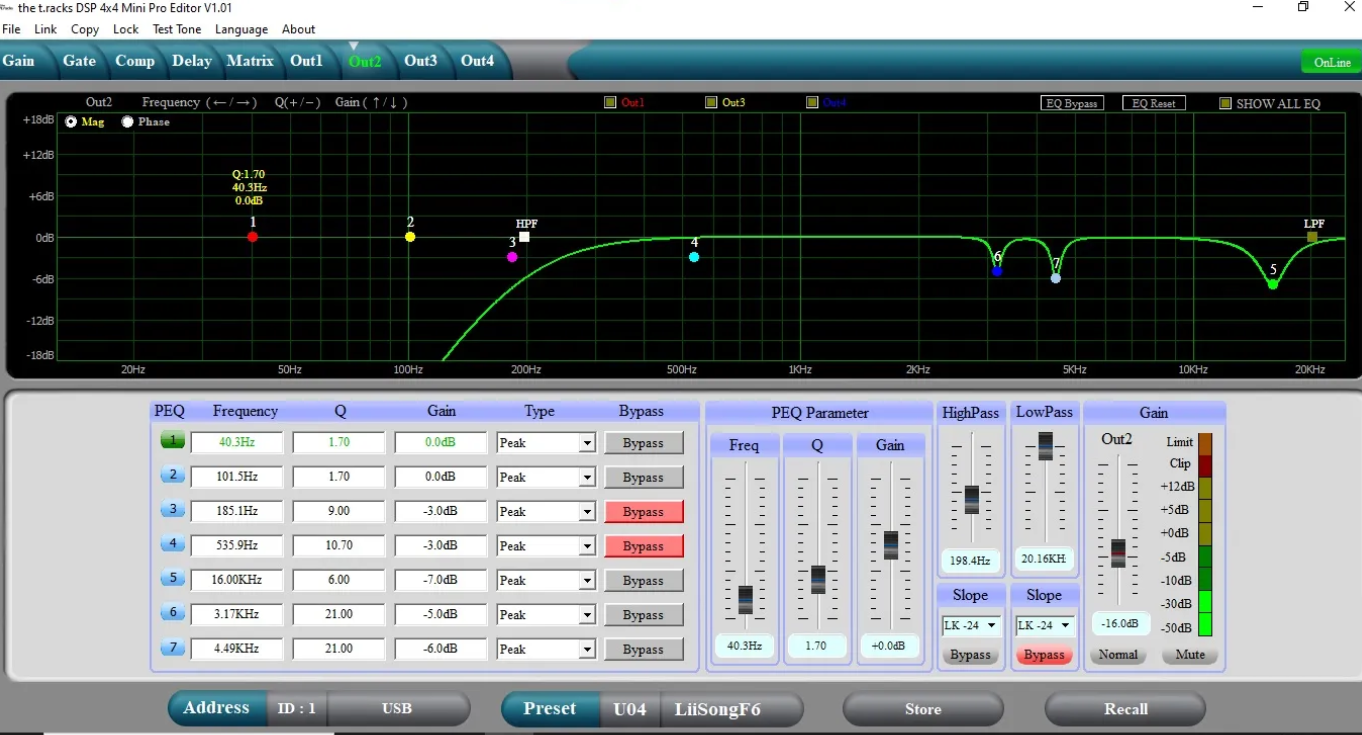1362x735 pixels.
Task: Toggle Bypass for PEQ band 4
Action: (643, 546)
